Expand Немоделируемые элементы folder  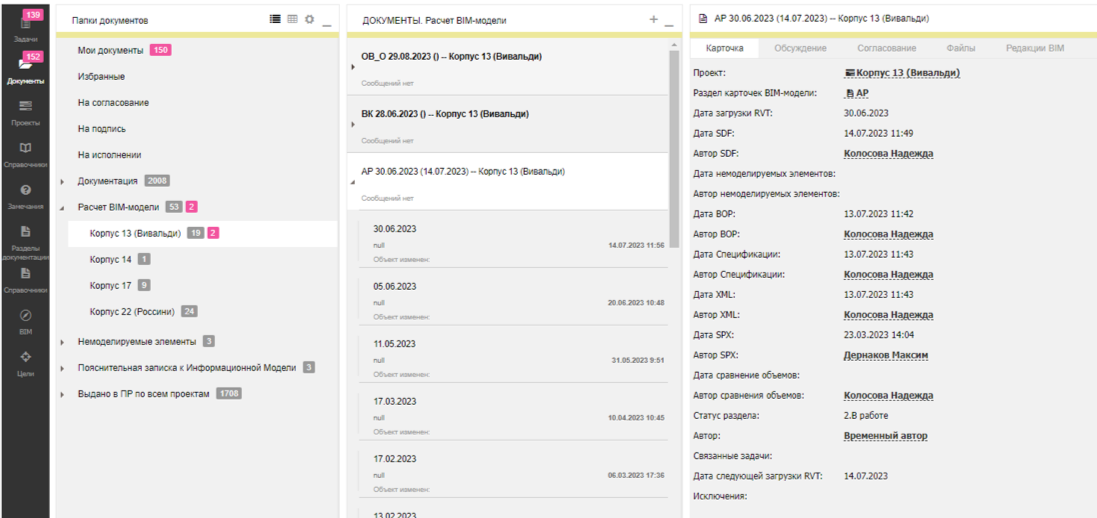click(62, 342)
